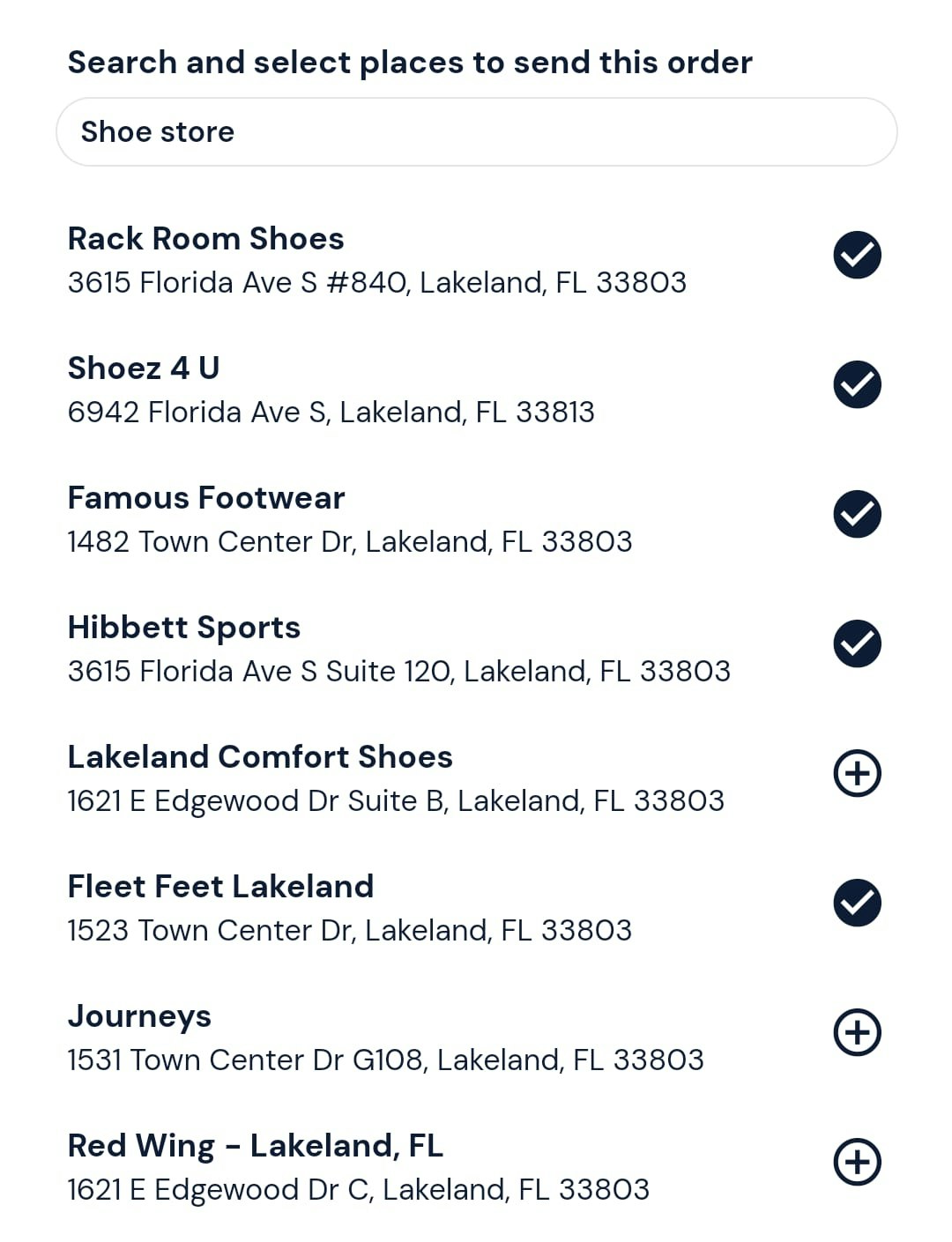Uncheck Shoez 4 U selection
The width and height of the screenshot is (952, 1242).
[x=857, y=384]
